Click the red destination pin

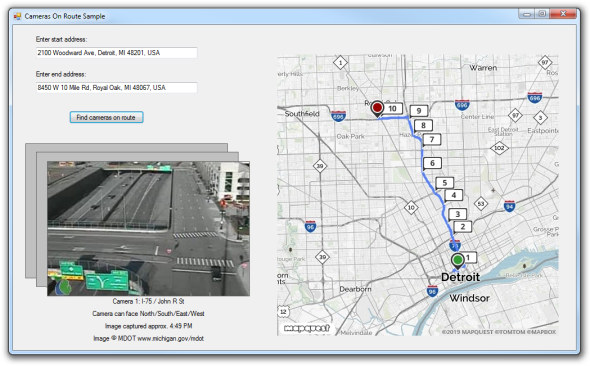coord(377,109)
